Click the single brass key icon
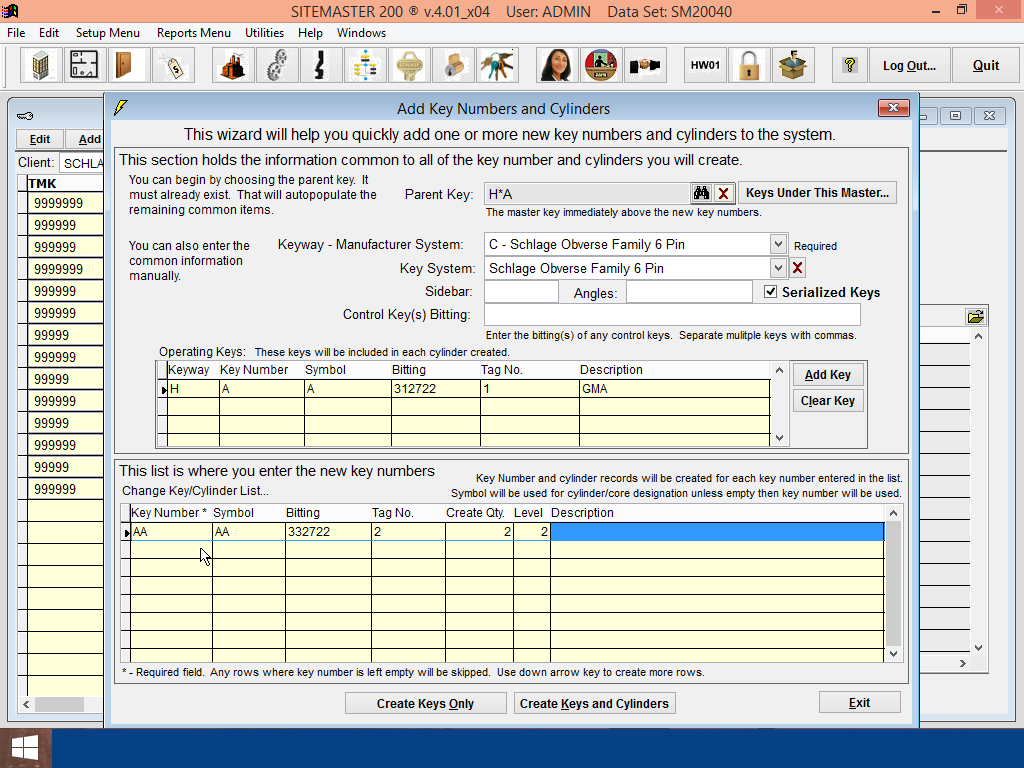Image resolution: width=1024 pixels, height=768 pixels. click(409, 65)
